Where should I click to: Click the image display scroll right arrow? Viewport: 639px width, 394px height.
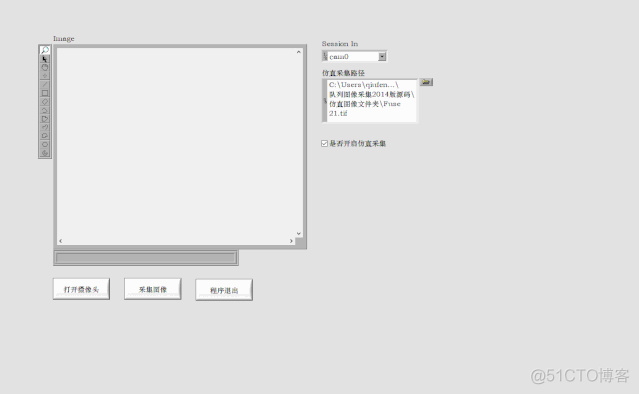tap(291, 241)
